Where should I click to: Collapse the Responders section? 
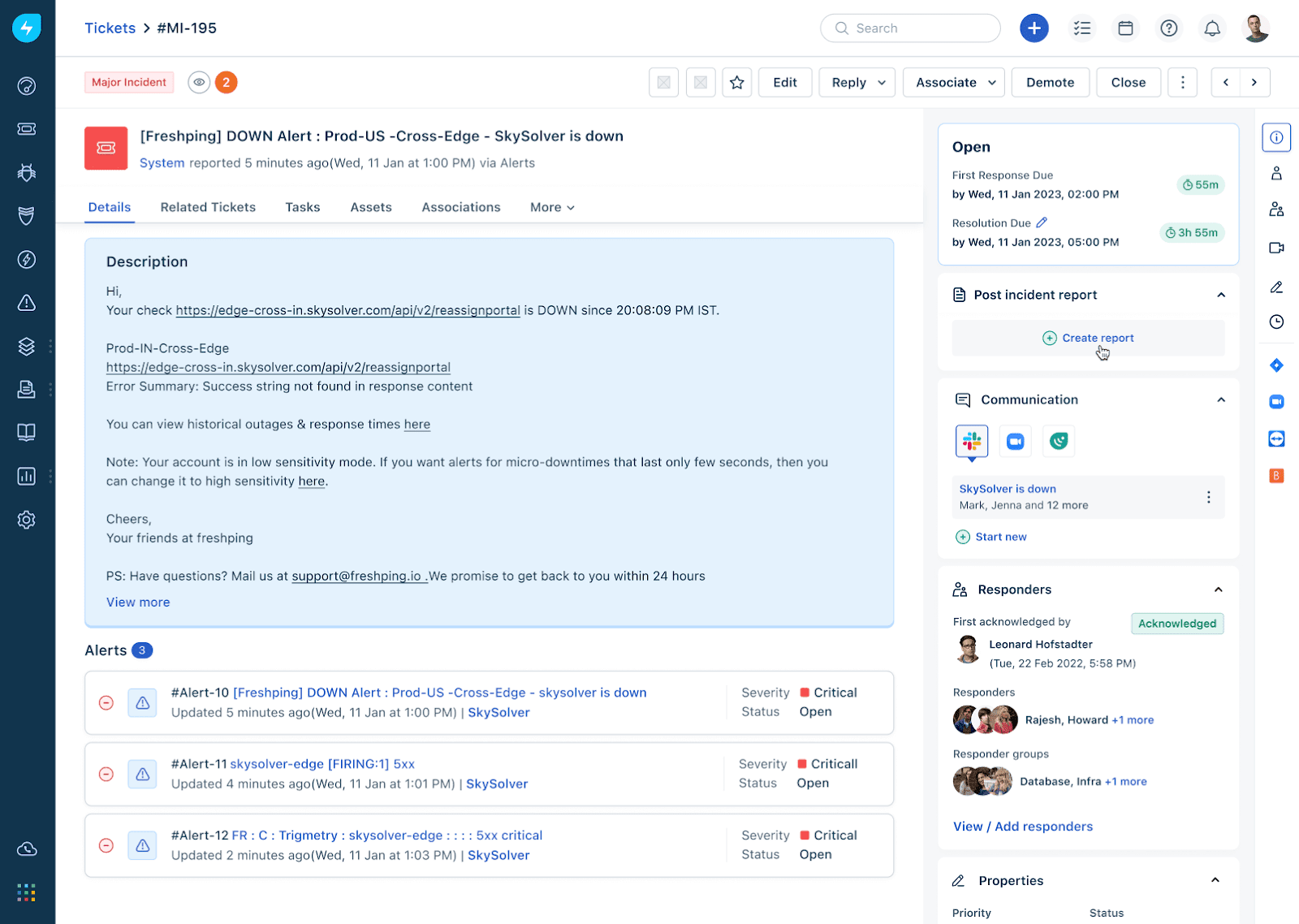pos(1219,589)
